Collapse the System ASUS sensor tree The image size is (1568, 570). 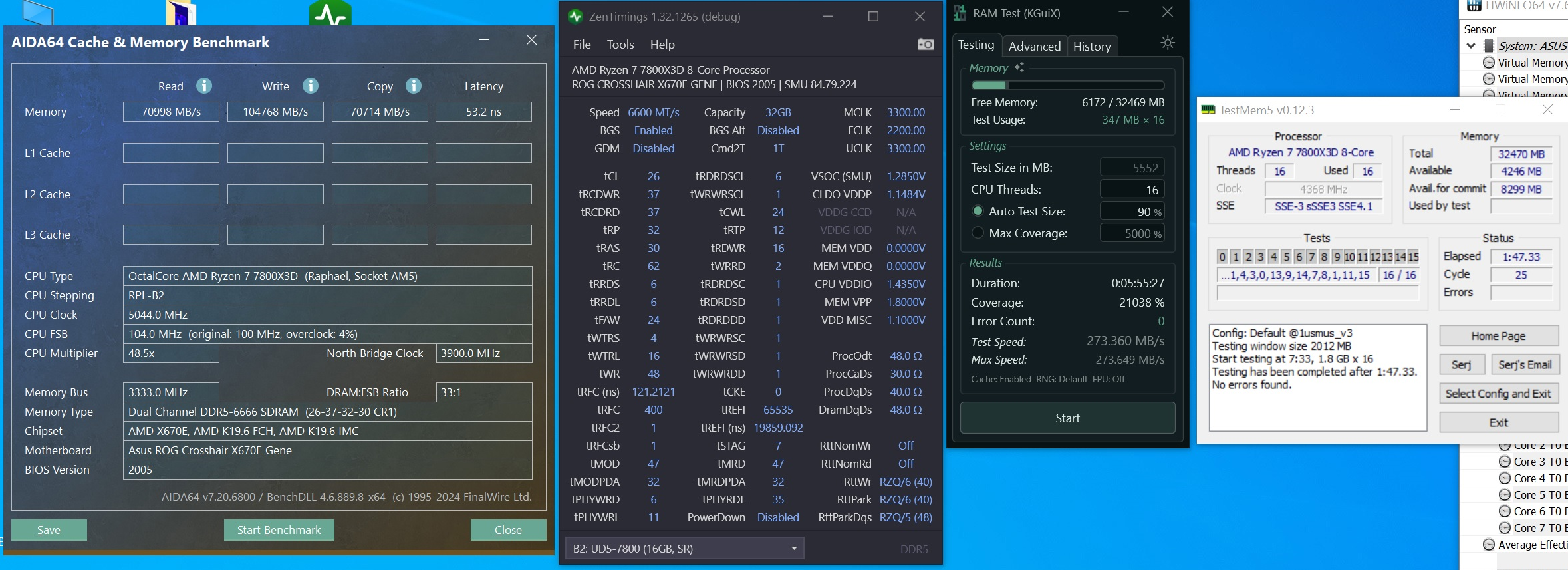[x=1471, y=46]
